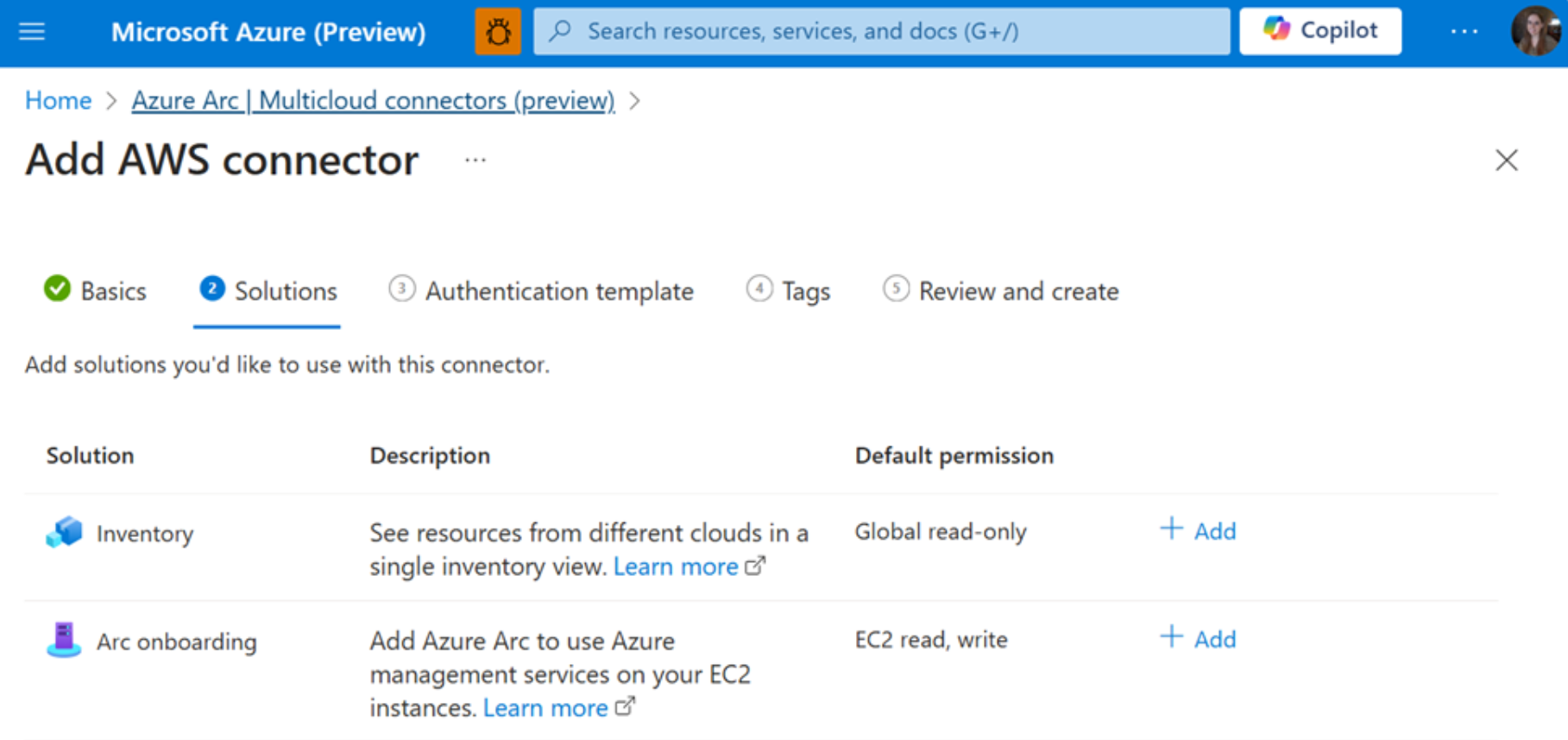Image resolution: width=1568 pixels, height=740 pixels.
Task: Open the Authentication template tab
Action: pyautogui.click(x=541, y=291)
